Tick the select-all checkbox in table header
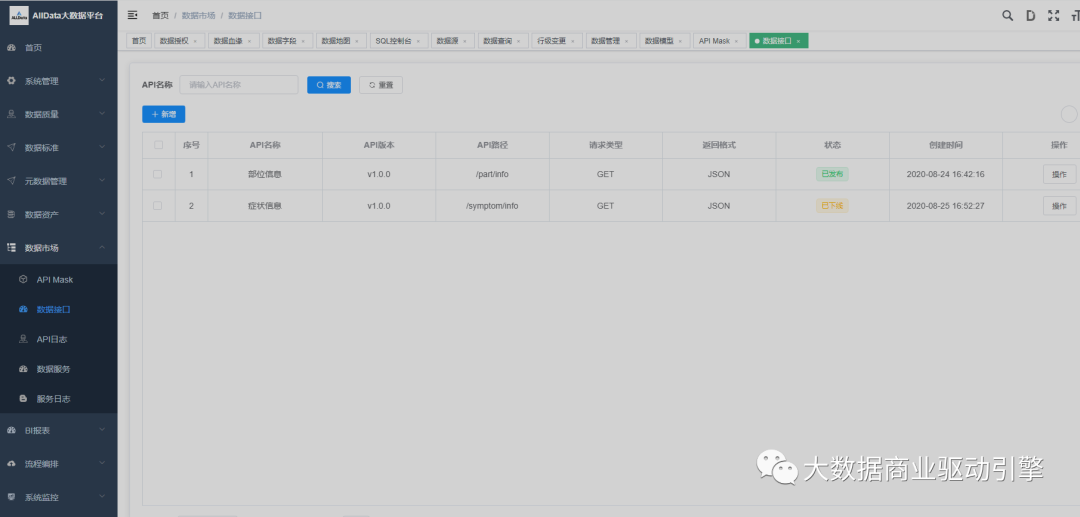 click(x=157, y=145)
